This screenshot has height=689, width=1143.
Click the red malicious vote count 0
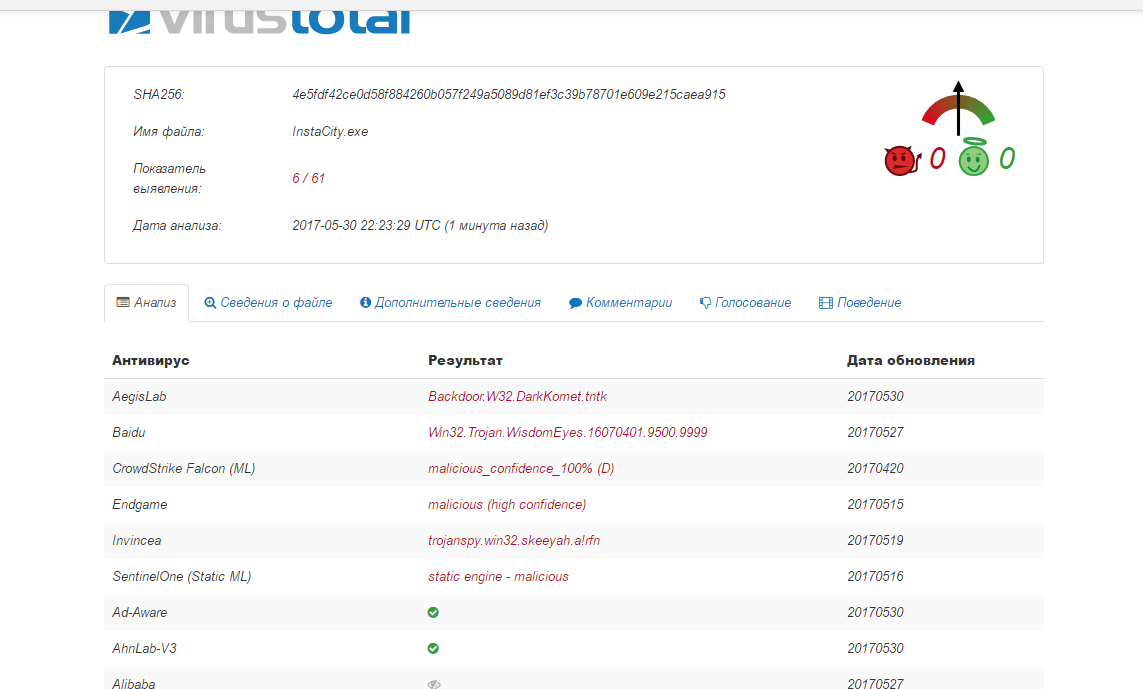click(x=937, y=158)
